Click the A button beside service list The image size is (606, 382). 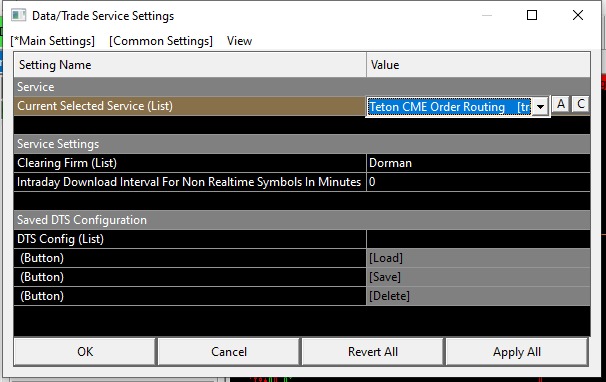(x=561, y=104)
